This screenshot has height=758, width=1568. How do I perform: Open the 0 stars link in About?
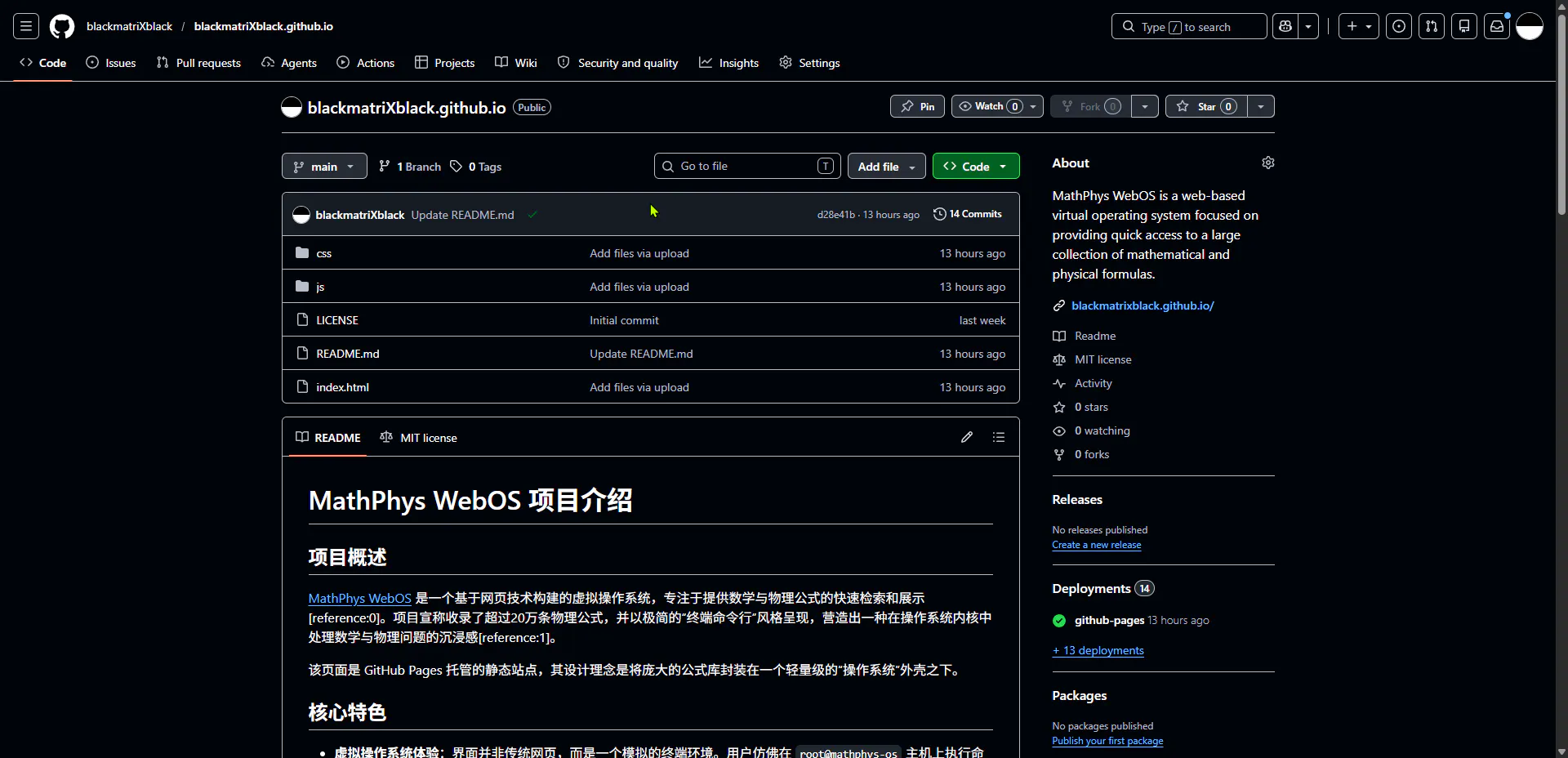click(1091, 407)
